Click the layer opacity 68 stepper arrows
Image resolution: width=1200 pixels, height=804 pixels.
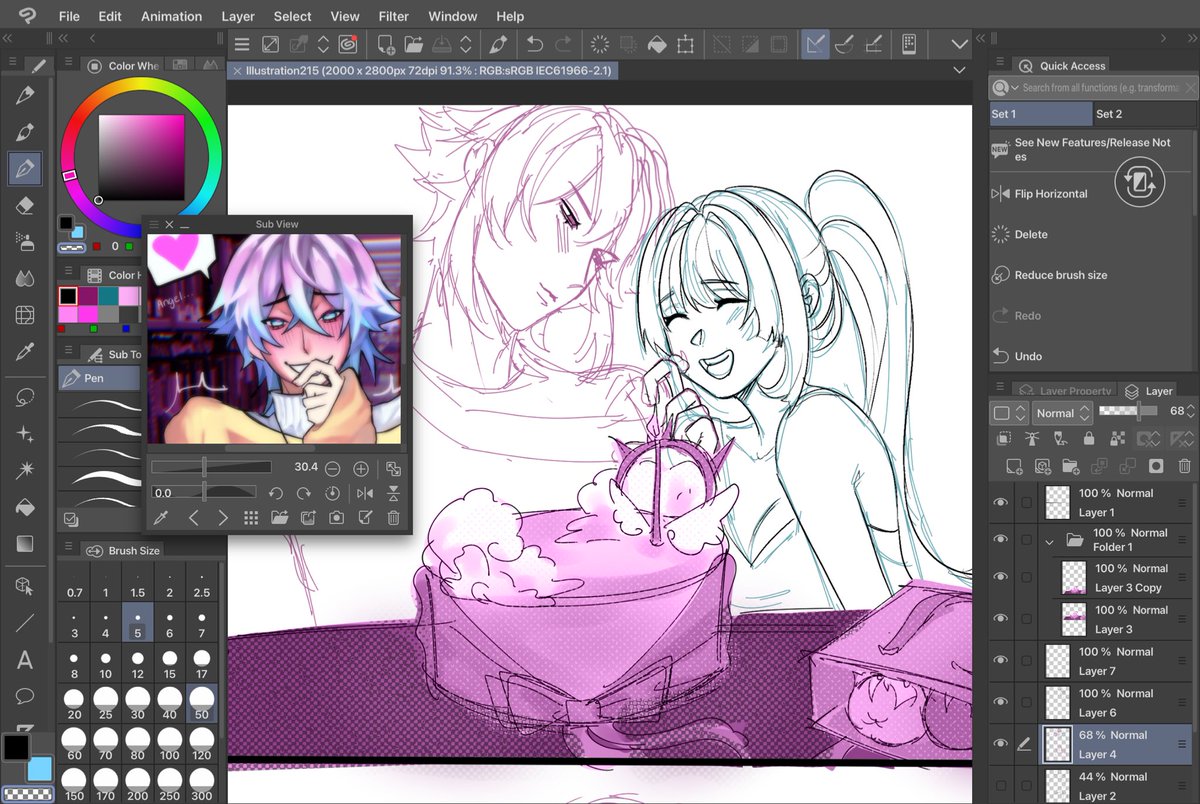[1189, 411]
